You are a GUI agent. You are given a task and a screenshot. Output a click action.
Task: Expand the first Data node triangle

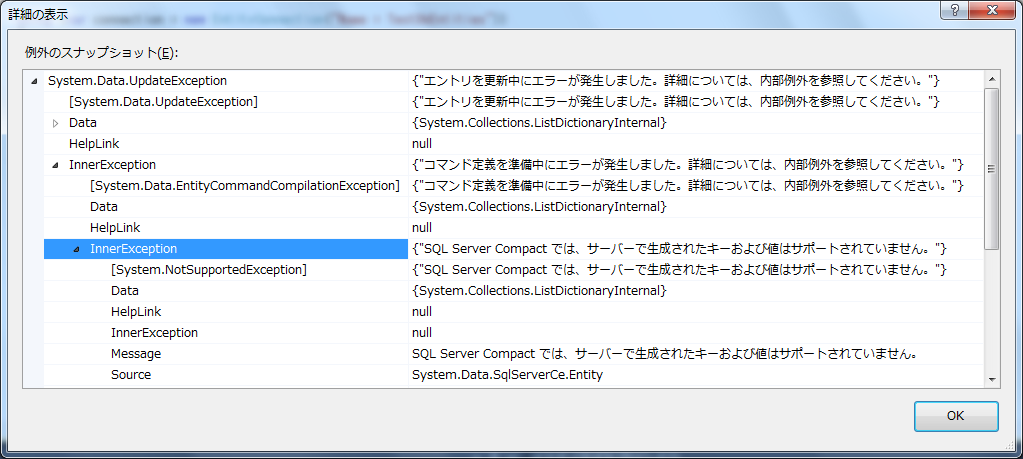coord(55,123)
